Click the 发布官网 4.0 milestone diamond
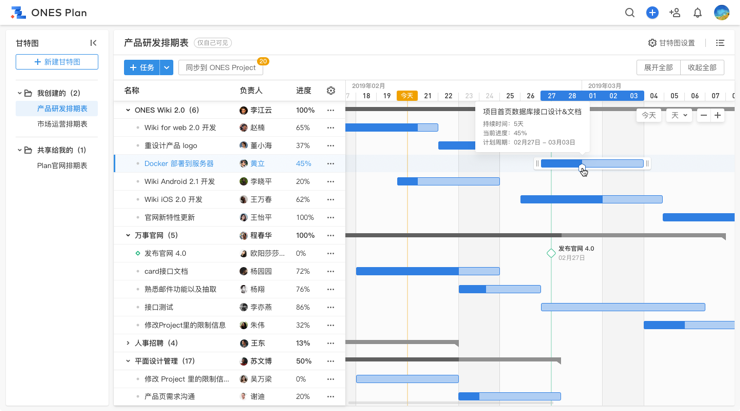740x411 pixels. [551, 253]
